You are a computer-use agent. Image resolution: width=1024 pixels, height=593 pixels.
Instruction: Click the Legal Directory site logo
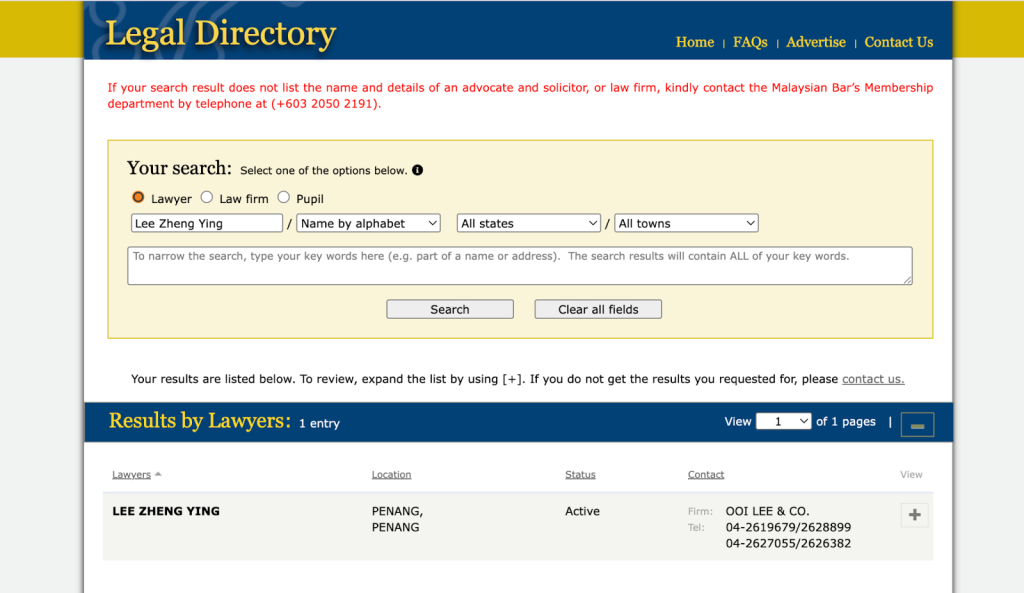pyautogui.click(x=221, y=33)
